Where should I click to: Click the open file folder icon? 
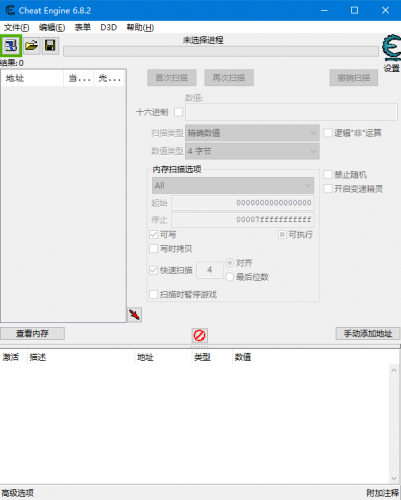[x=31, y=45]
